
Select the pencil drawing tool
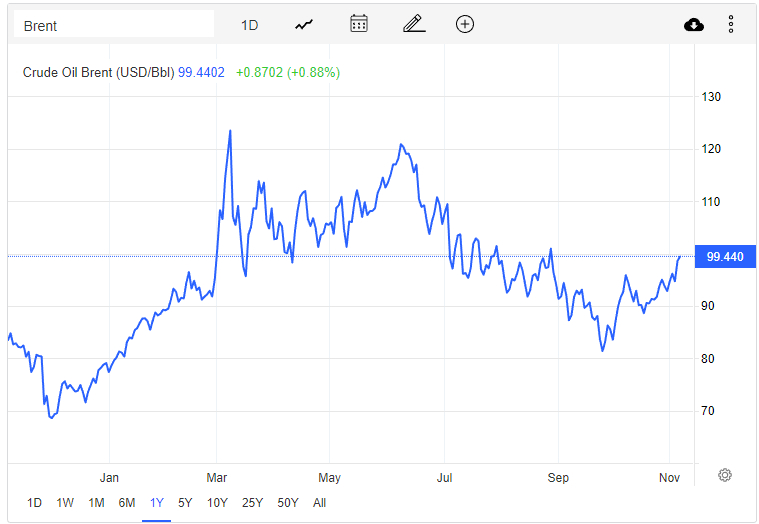point(414,24)
